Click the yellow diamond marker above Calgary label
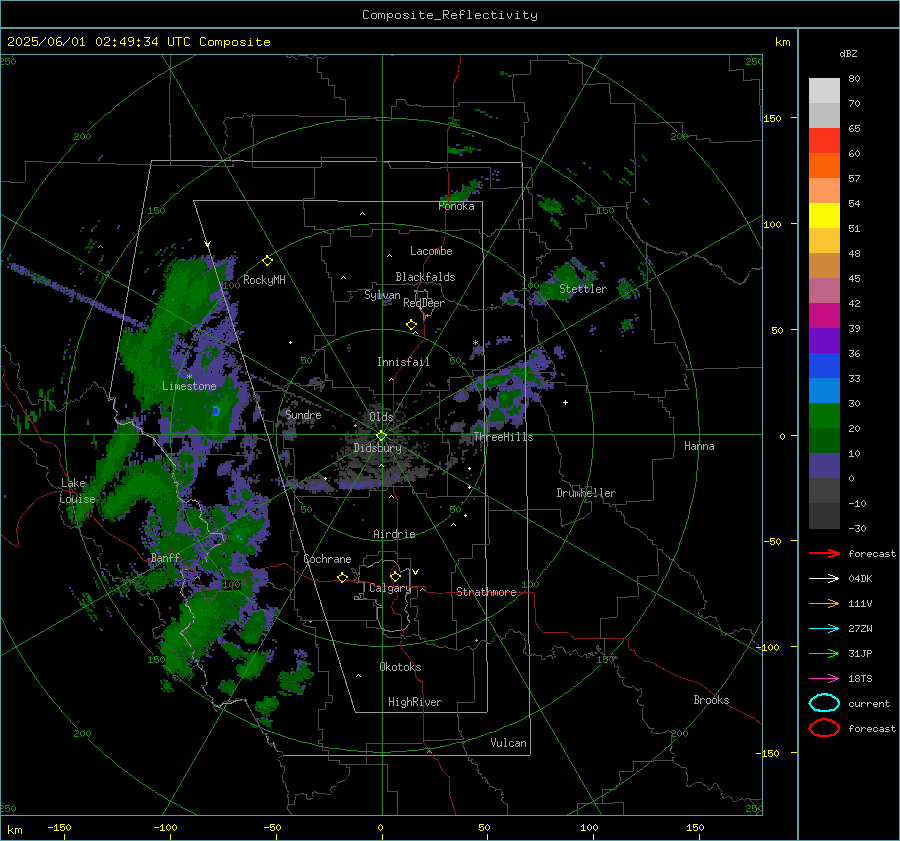The image size is (900, 841). click(395, 576)
